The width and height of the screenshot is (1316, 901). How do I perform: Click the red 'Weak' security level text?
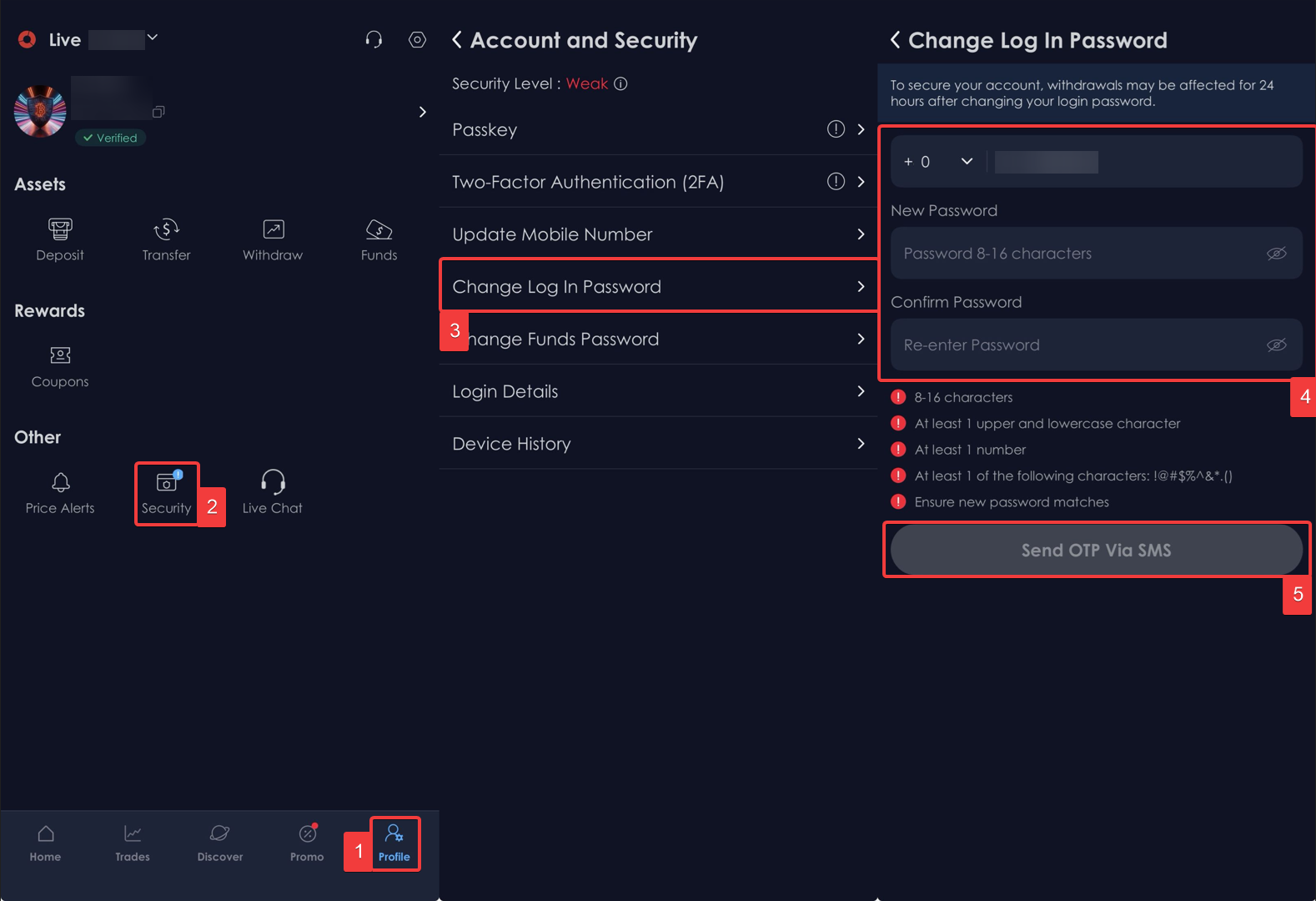587,83
